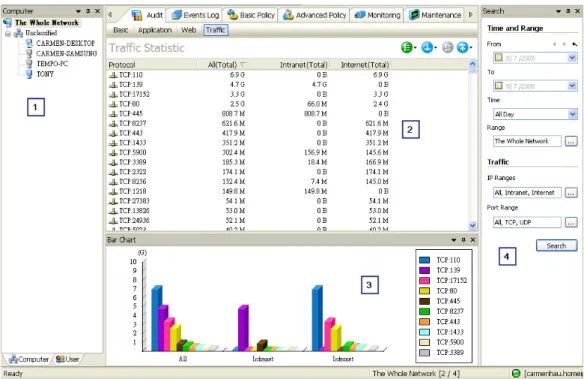584x379 pixels.
Task: Select the TONY computer icon
Action: (29, 74)
